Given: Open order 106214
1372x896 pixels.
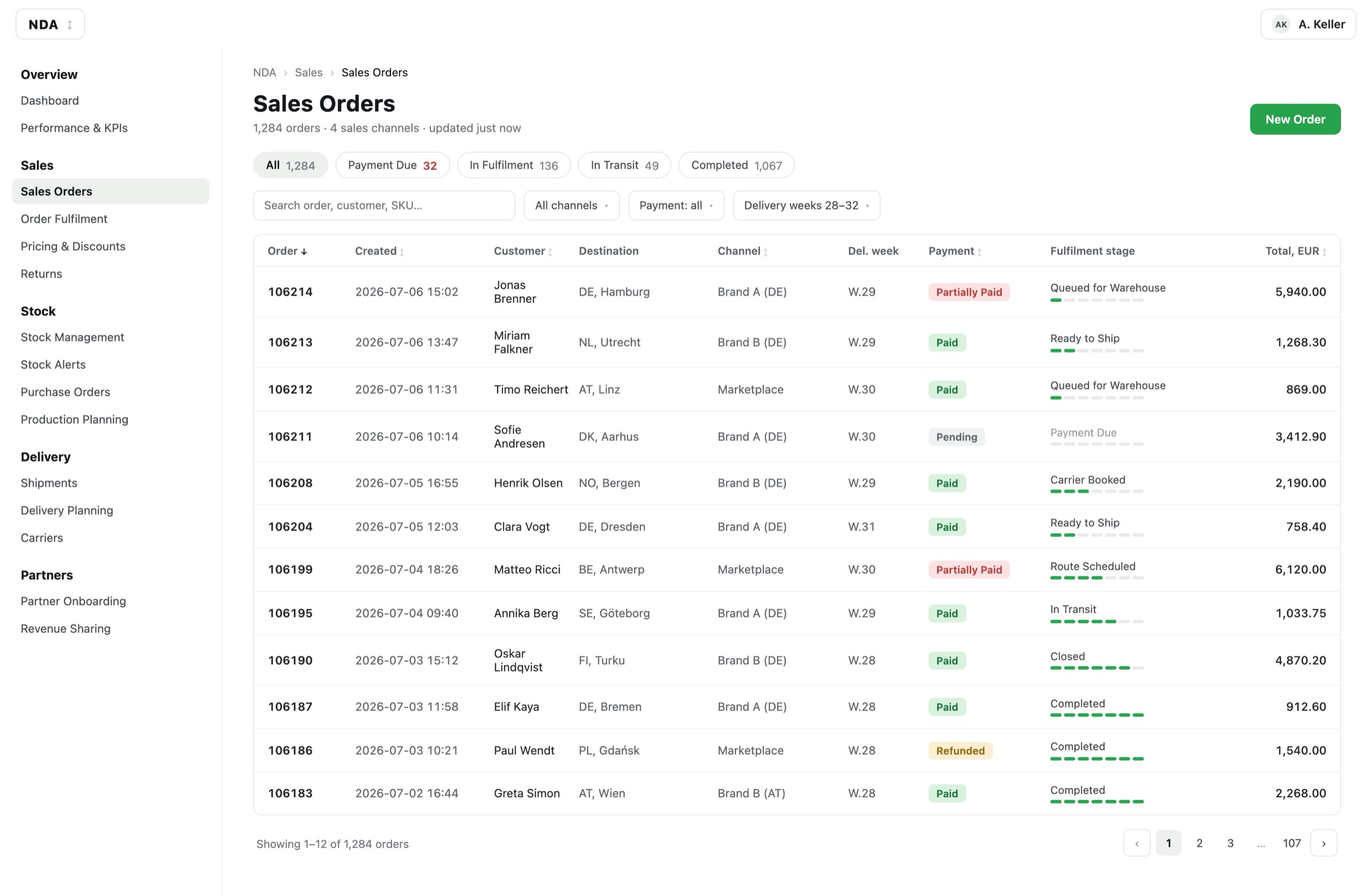Looking at the screenshot, I should point(290,292).
